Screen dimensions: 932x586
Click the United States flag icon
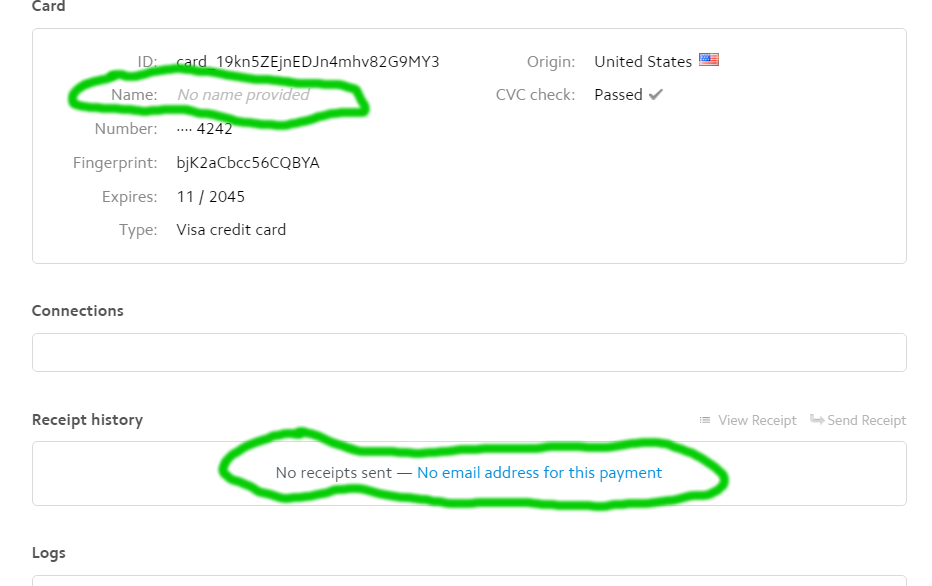(709, 60)
